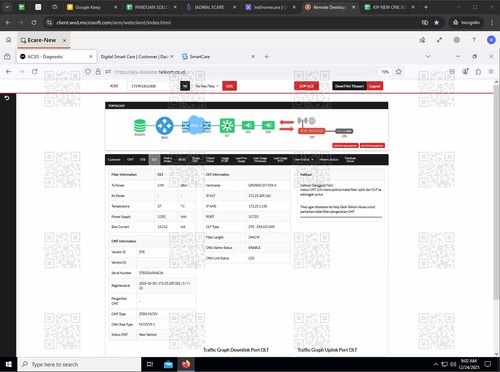Viewport: 500px width, 372px height.
Task: Click the blue BRAS router icon
Action: click(165, 126)
